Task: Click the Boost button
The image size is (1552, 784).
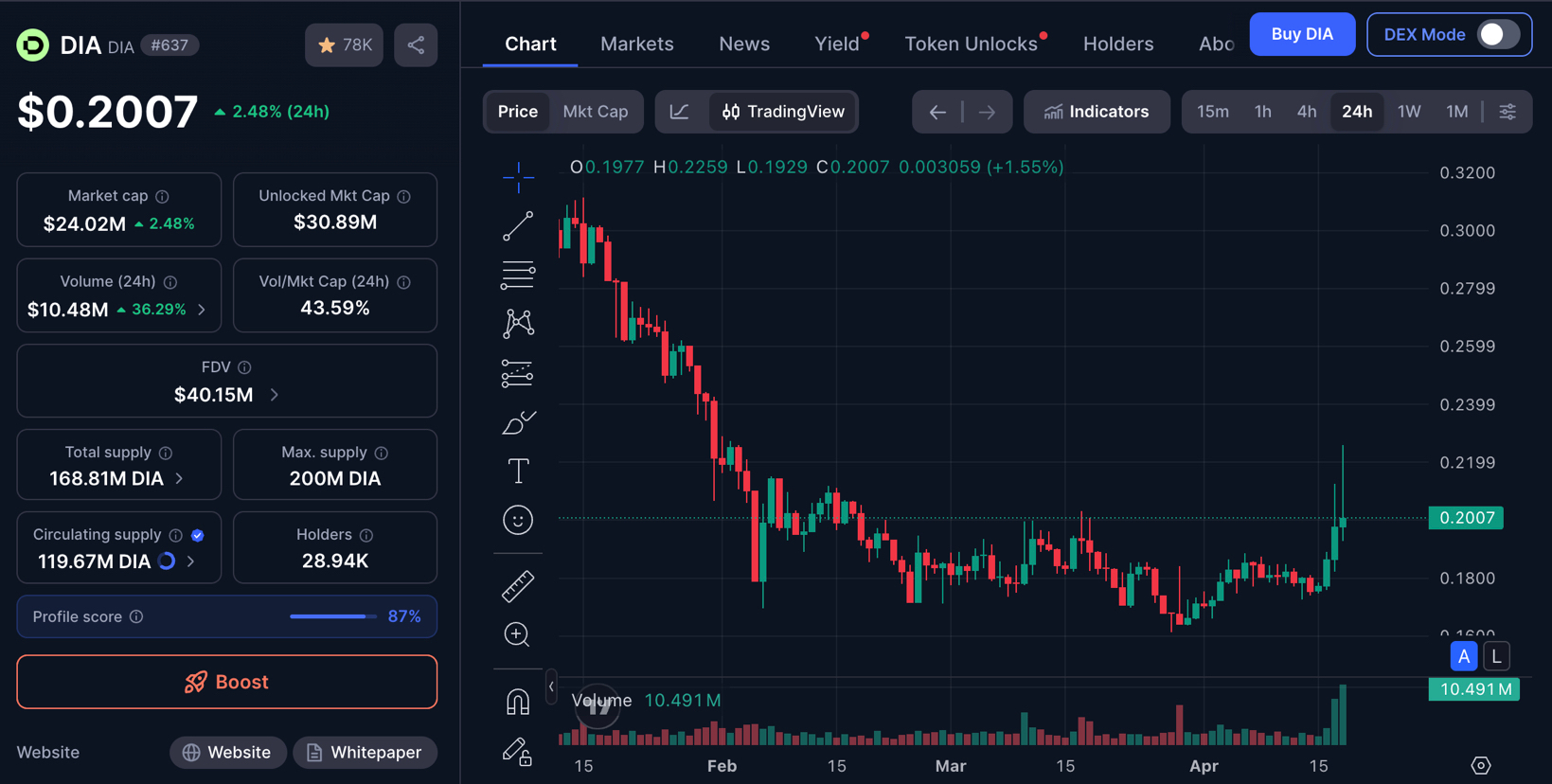Action: coord(227,682)
